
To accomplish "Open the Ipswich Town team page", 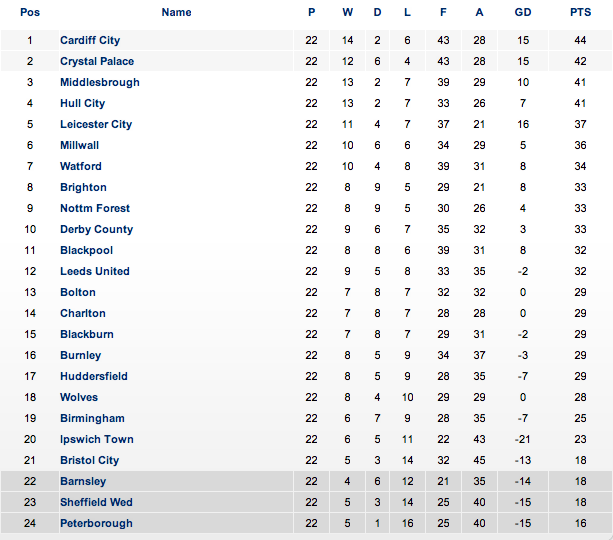I will pyautogui.click(x=97, y=440).
